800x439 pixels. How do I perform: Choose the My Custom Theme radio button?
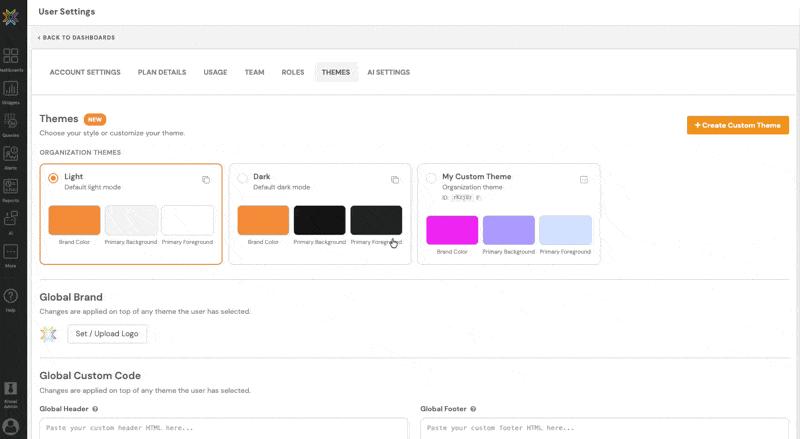click(431, 179)
